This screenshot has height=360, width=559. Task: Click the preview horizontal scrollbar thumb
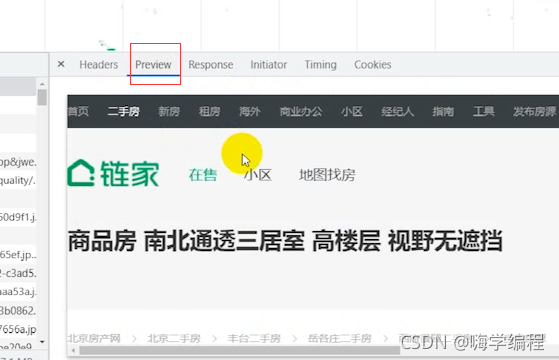tap(239, 350)
